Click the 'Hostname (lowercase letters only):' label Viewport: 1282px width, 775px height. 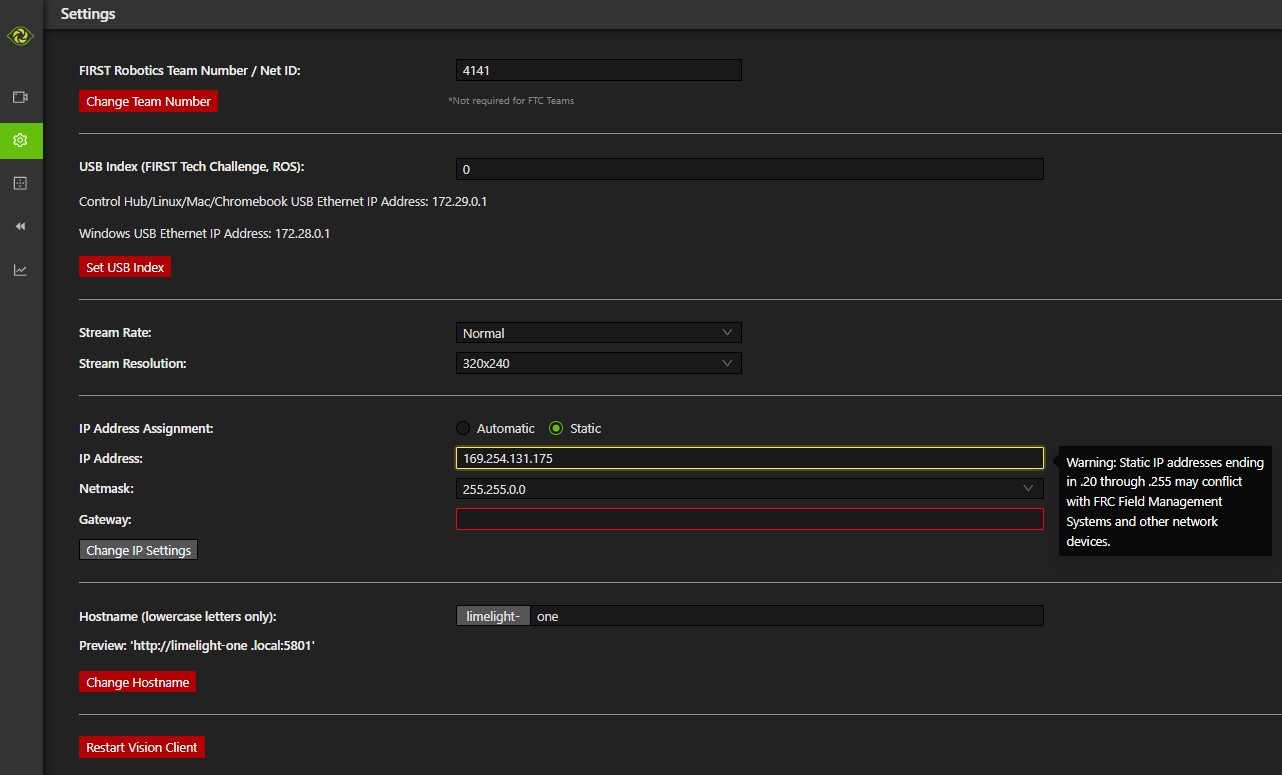(178, 616)
